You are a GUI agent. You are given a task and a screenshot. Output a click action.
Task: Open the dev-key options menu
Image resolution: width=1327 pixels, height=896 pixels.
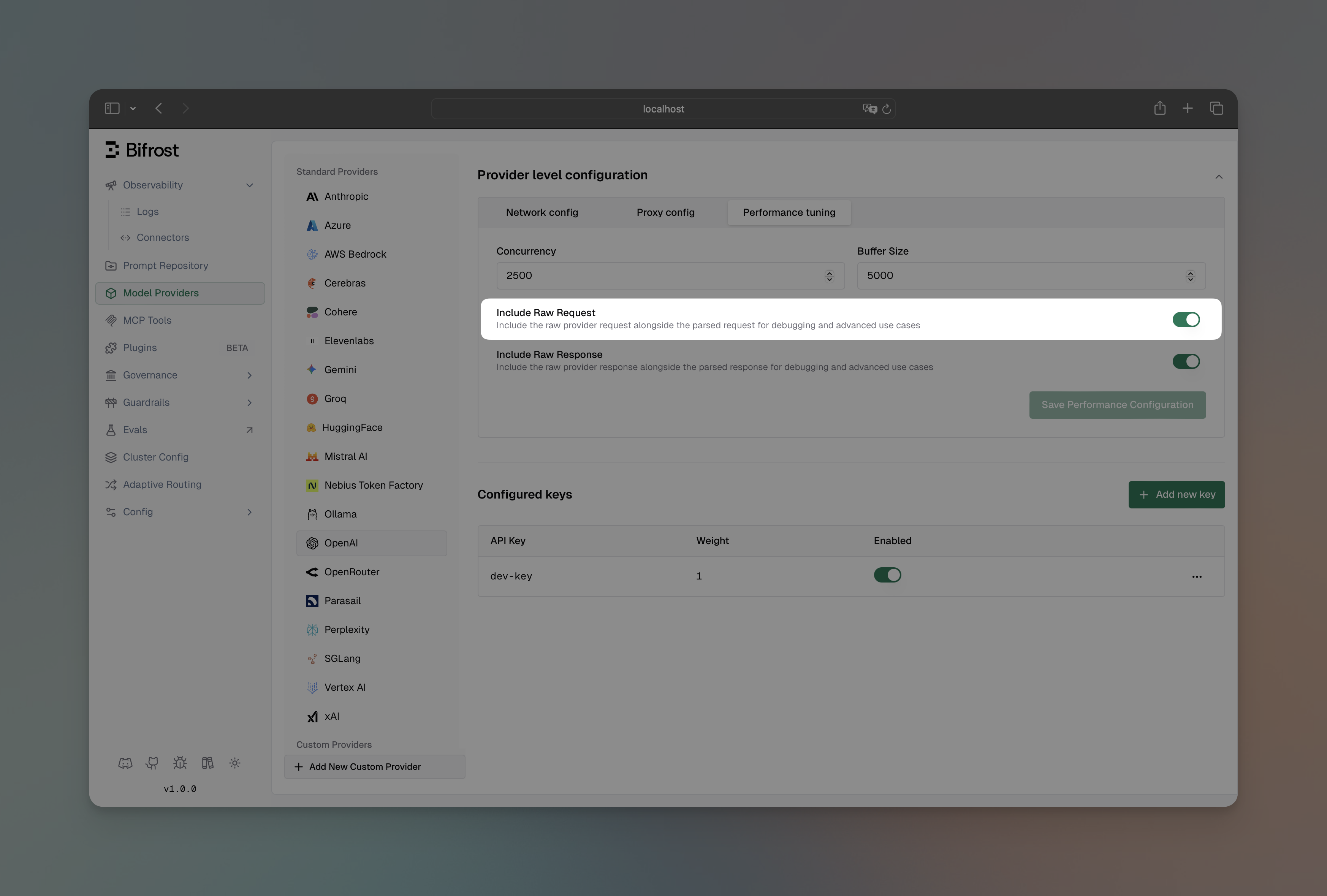pos(1197,577)
